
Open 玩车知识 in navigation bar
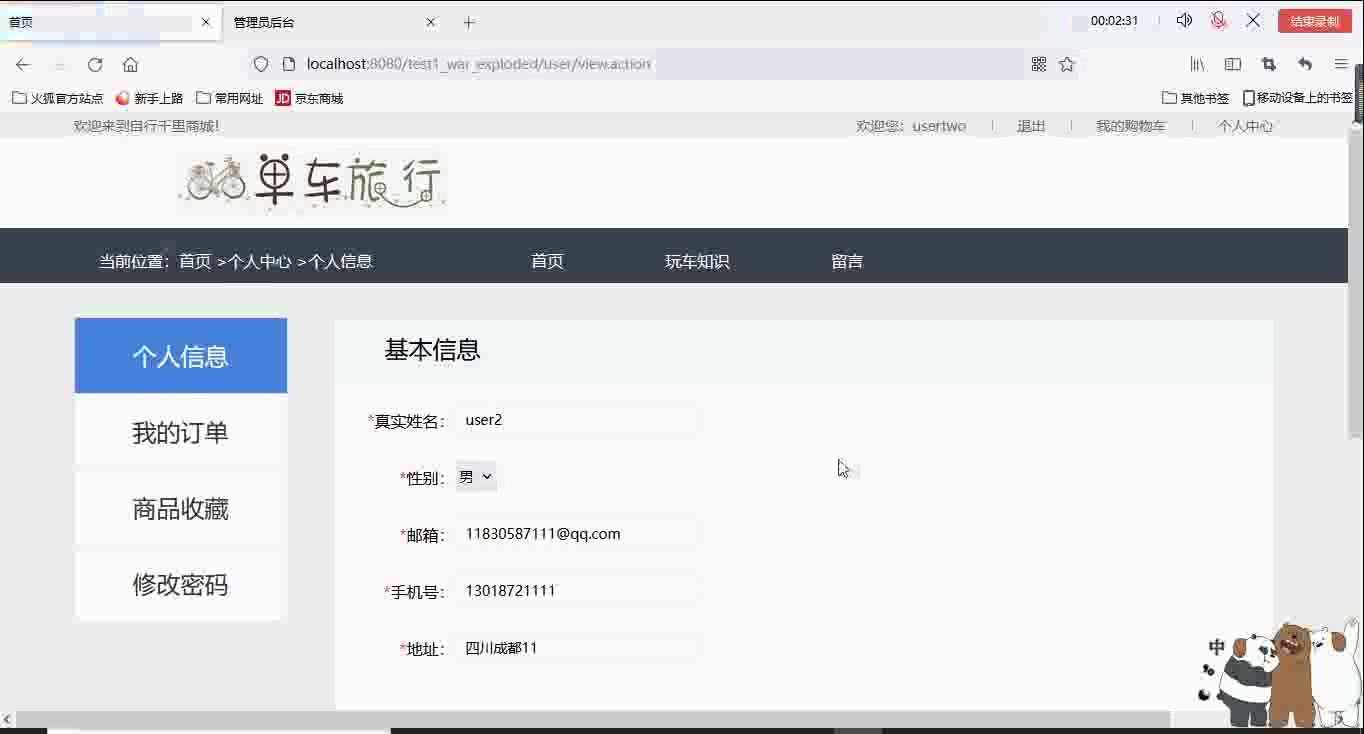(x=697, y=261)
